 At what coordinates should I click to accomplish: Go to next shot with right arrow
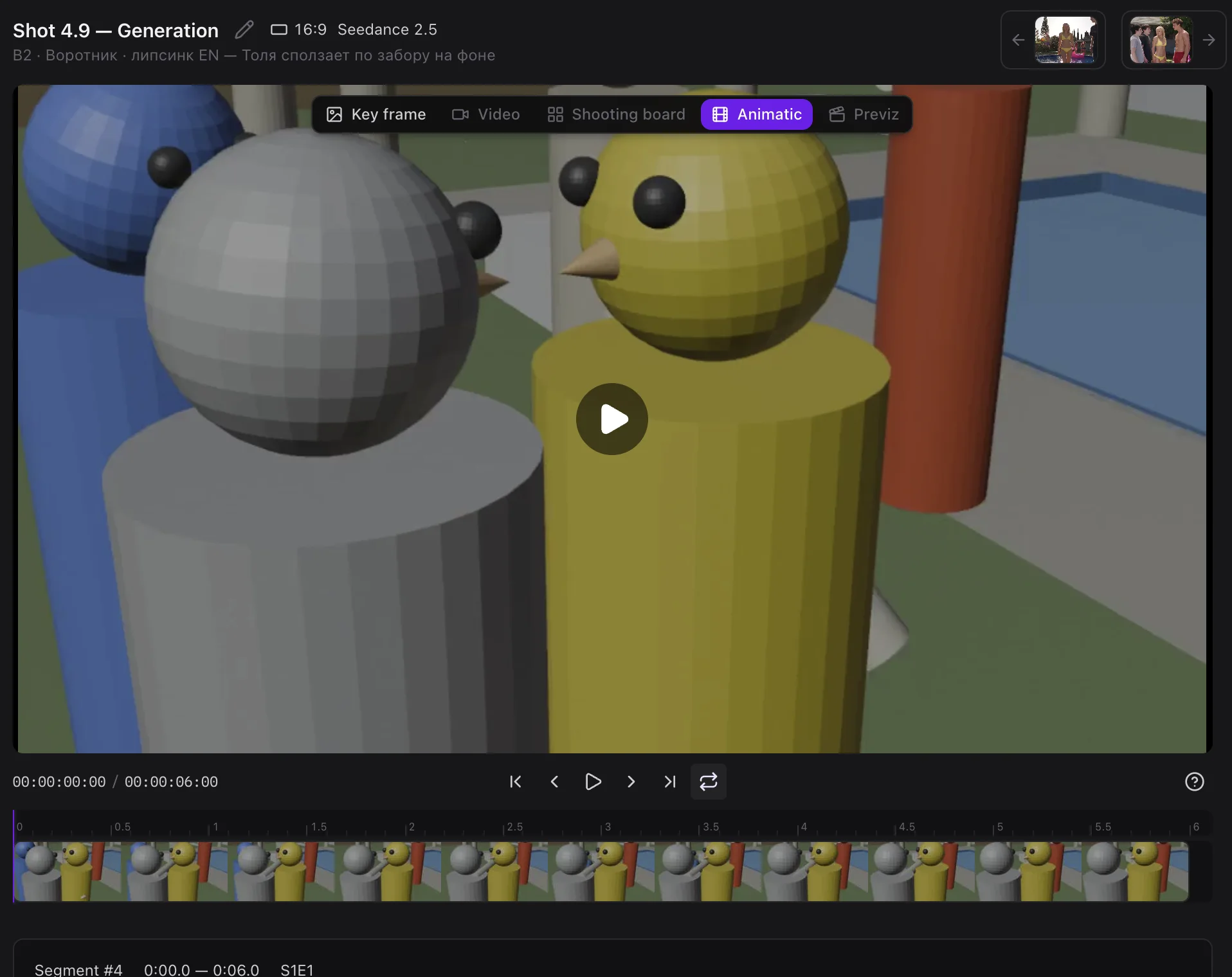pyautogui.click(x=1209, y=40)
